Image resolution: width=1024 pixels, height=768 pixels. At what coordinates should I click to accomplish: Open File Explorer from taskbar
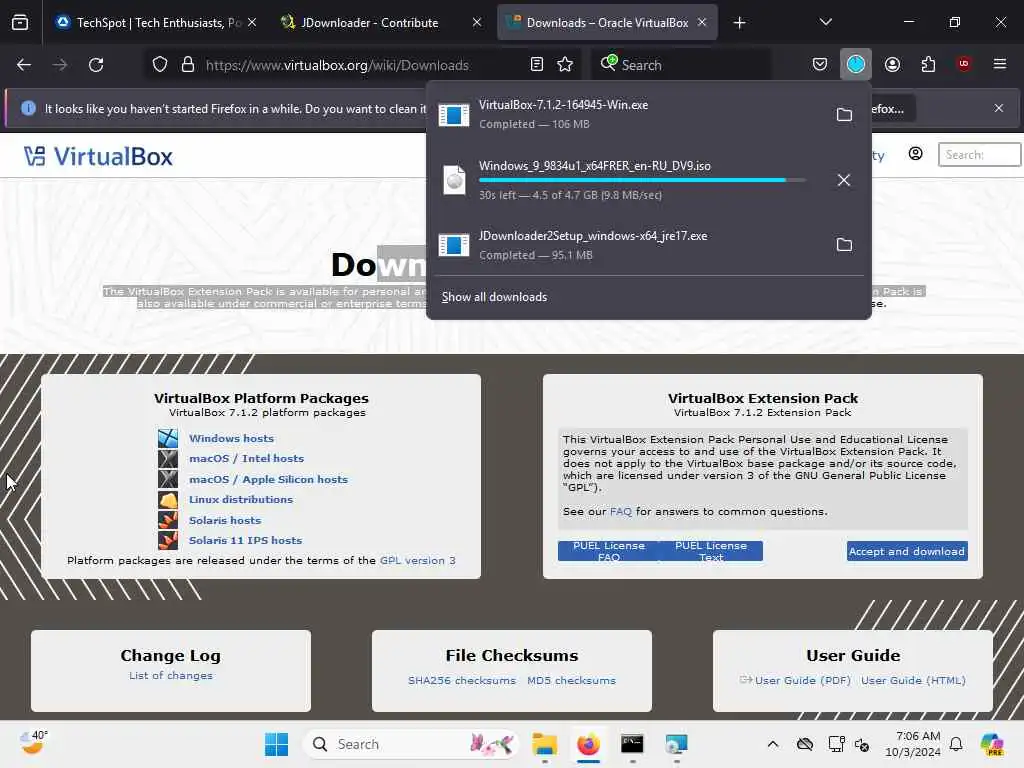tap(545, 744)
